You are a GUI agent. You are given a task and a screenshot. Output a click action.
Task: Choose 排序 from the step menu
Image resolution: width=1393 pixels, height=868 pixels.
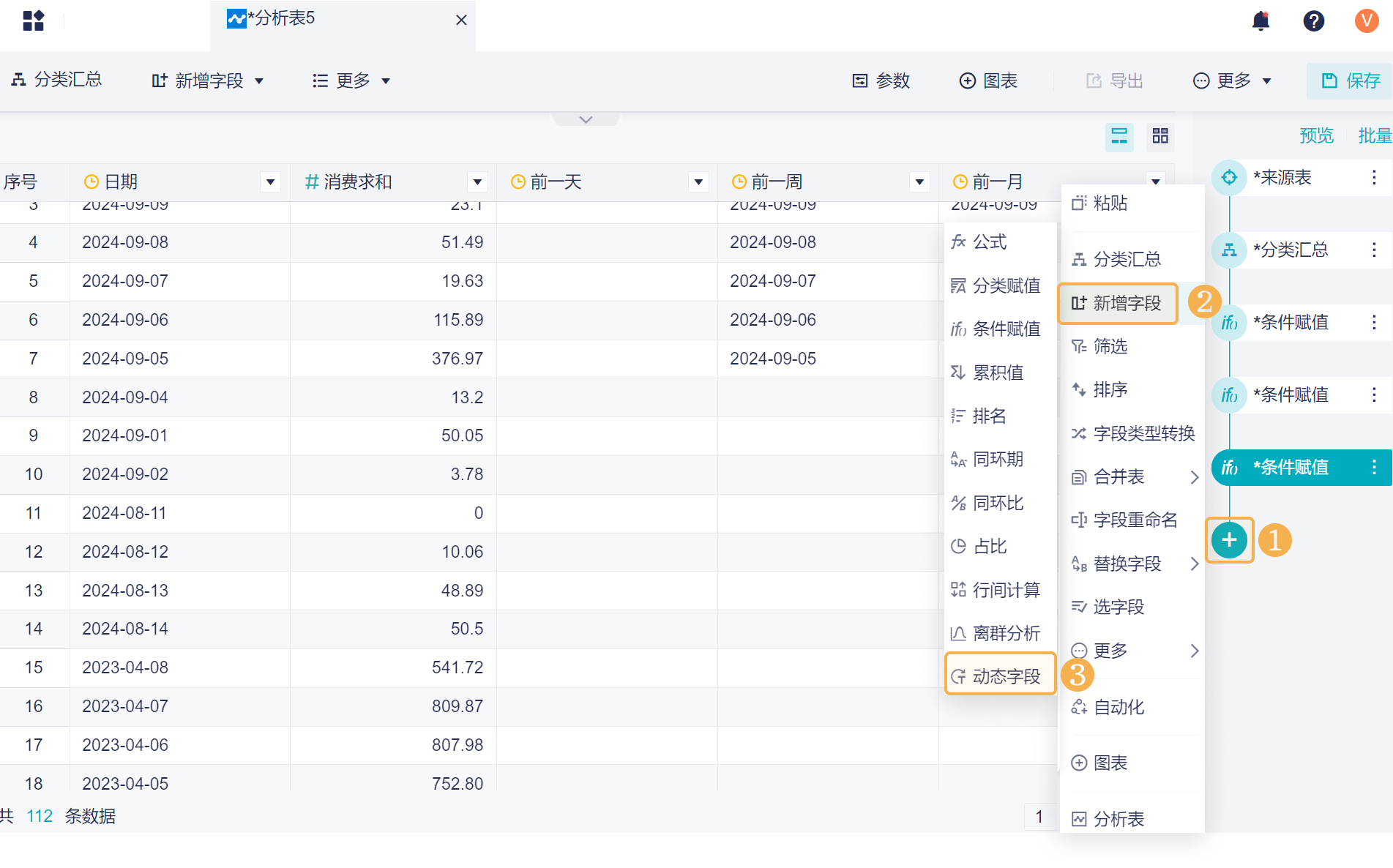click(1132, 389)
